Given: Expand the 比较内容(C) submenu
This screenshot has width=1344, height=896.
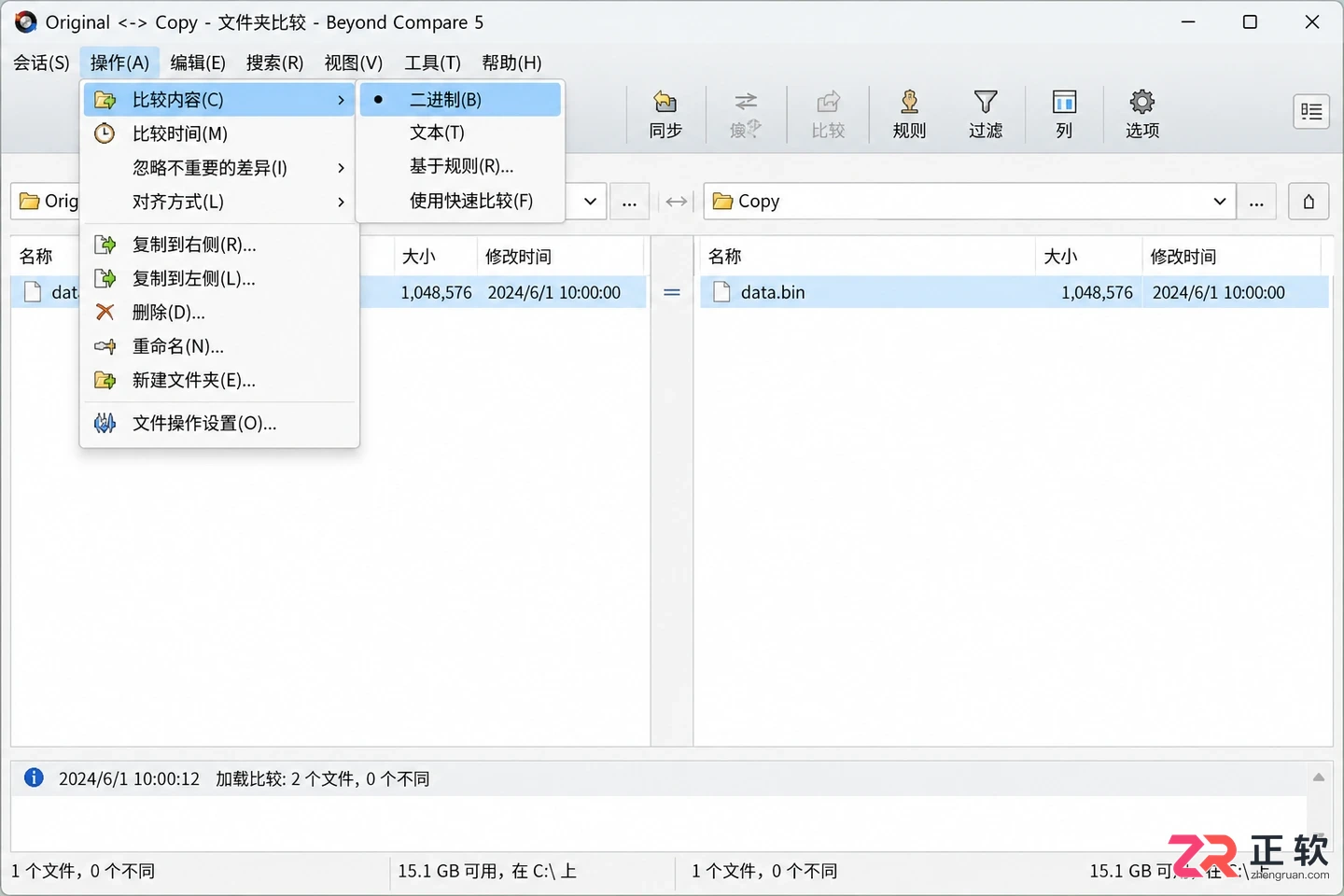Looking at the screenshot, I should [x=219, y=100].
